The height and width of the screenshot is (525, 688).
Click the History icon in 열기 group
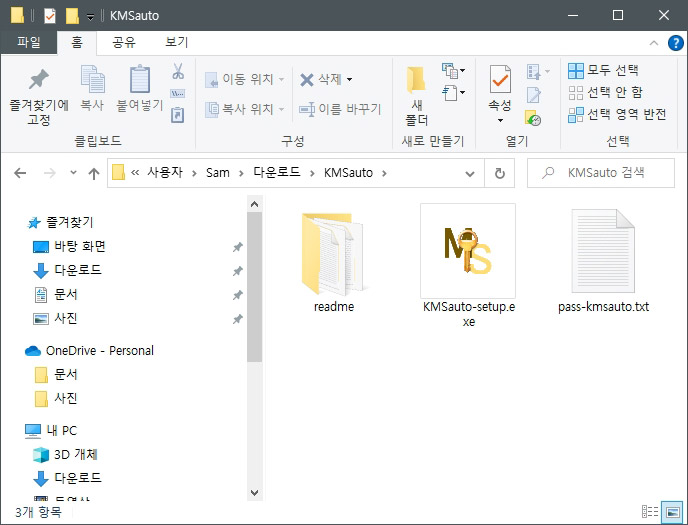pyautogui.click(x=533, y=118)
